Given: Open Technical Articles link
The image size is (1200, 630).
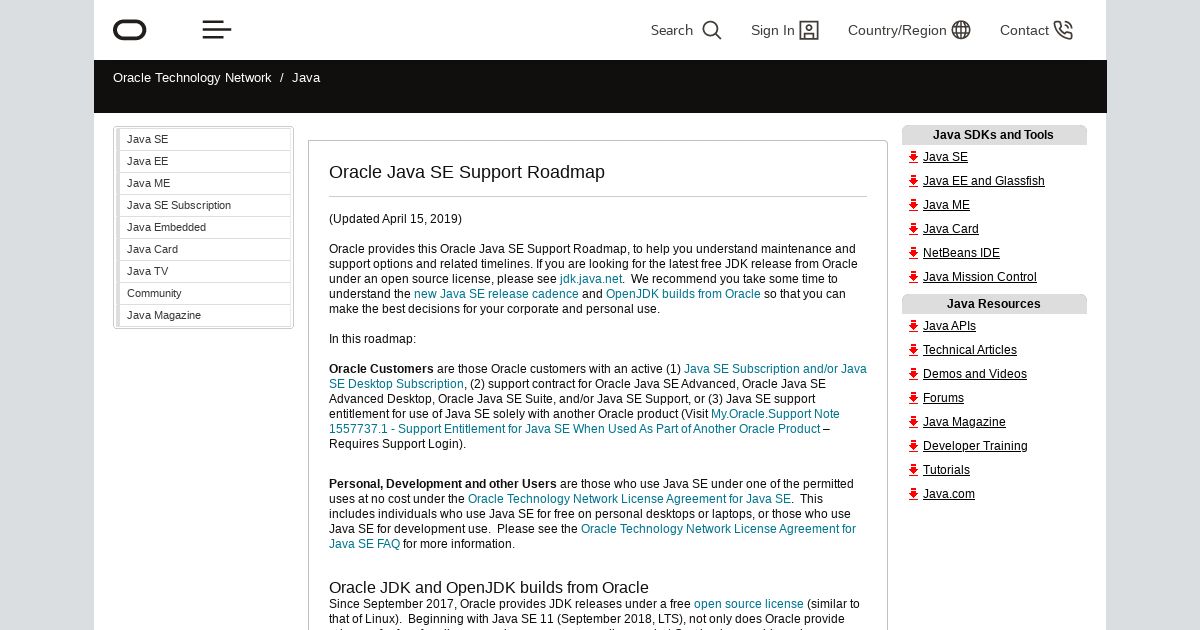Looking at the screenshot, I should click(x=970, y=350).
